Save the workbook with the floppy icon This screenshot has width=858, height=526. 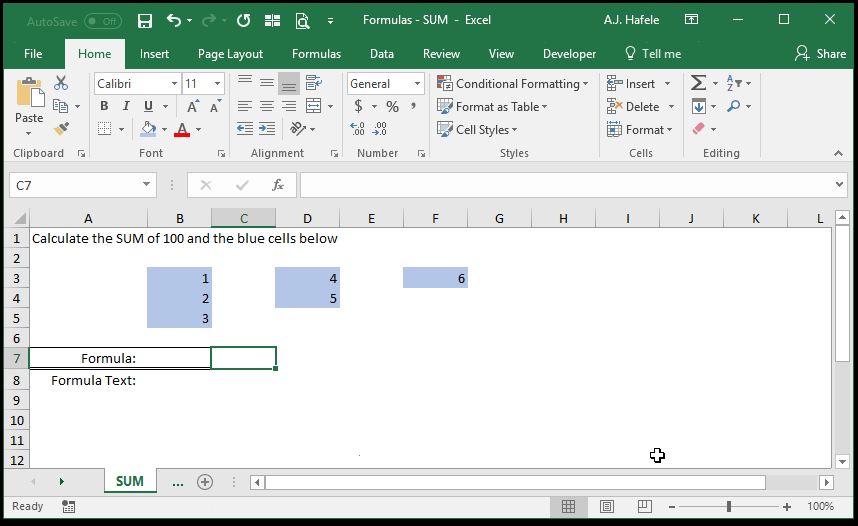(144, 21)
